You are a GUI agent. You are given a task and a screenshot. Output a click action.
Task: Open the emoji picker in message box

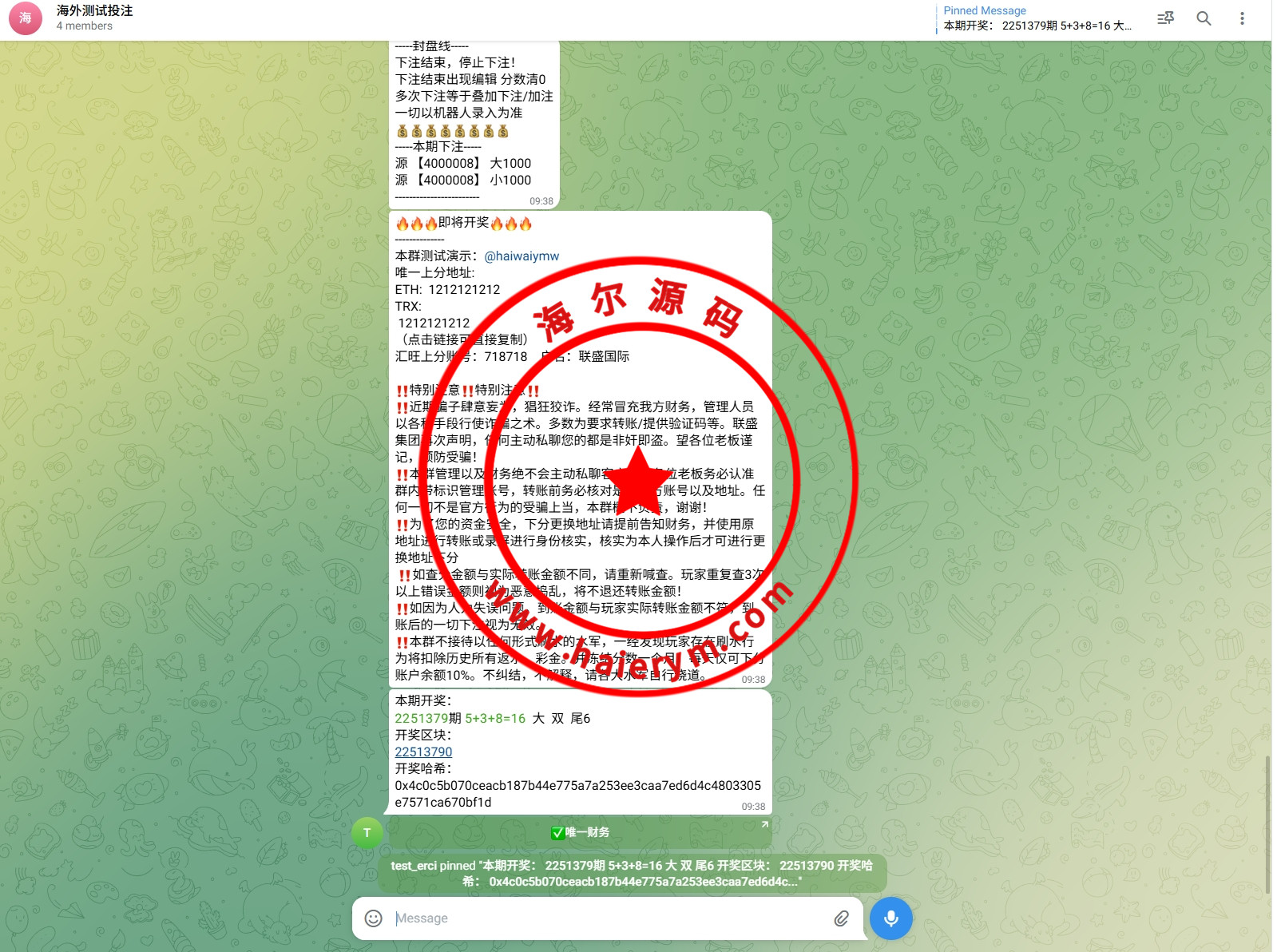point(373,918)
